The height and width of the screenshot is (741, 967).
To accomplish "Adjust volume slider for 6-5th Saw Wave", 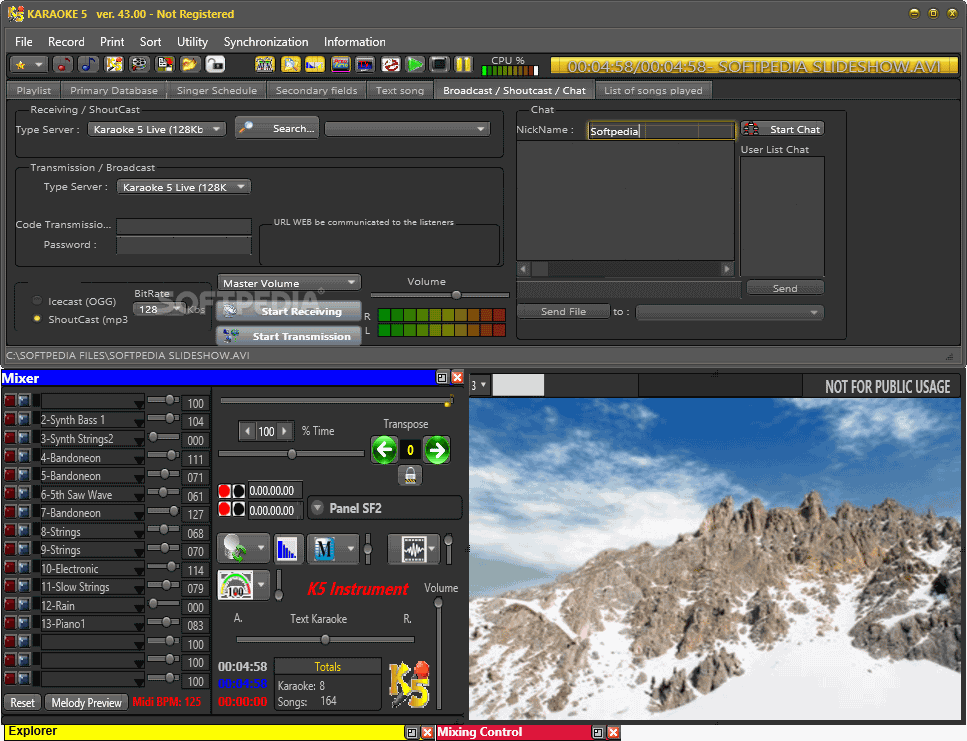I will [163, 493].
